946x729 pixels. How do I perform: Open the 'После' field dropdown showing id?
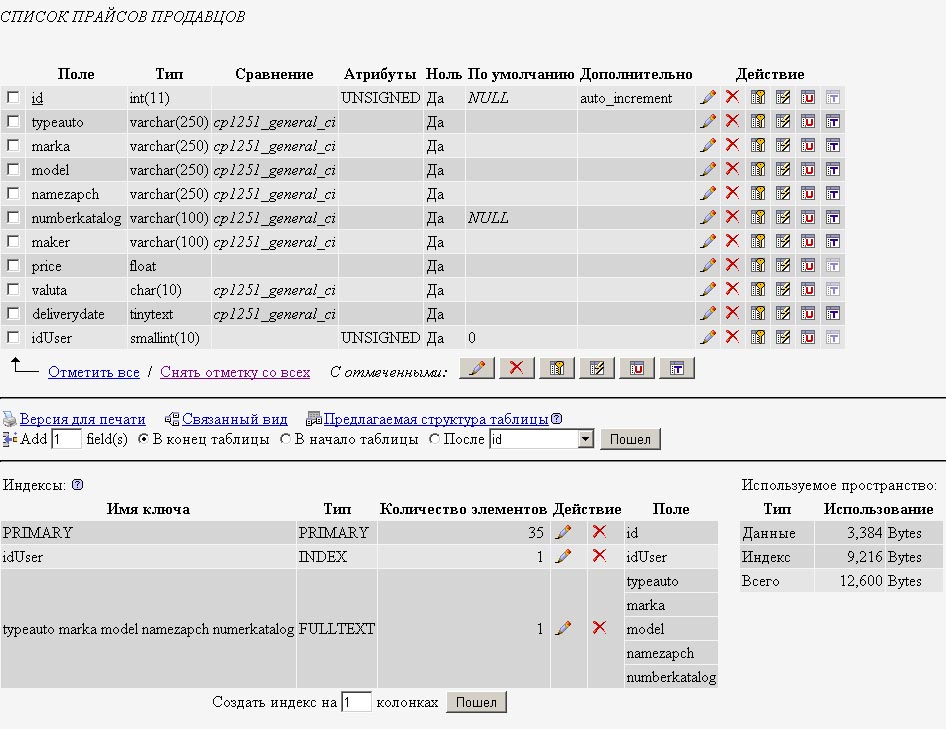585,439
